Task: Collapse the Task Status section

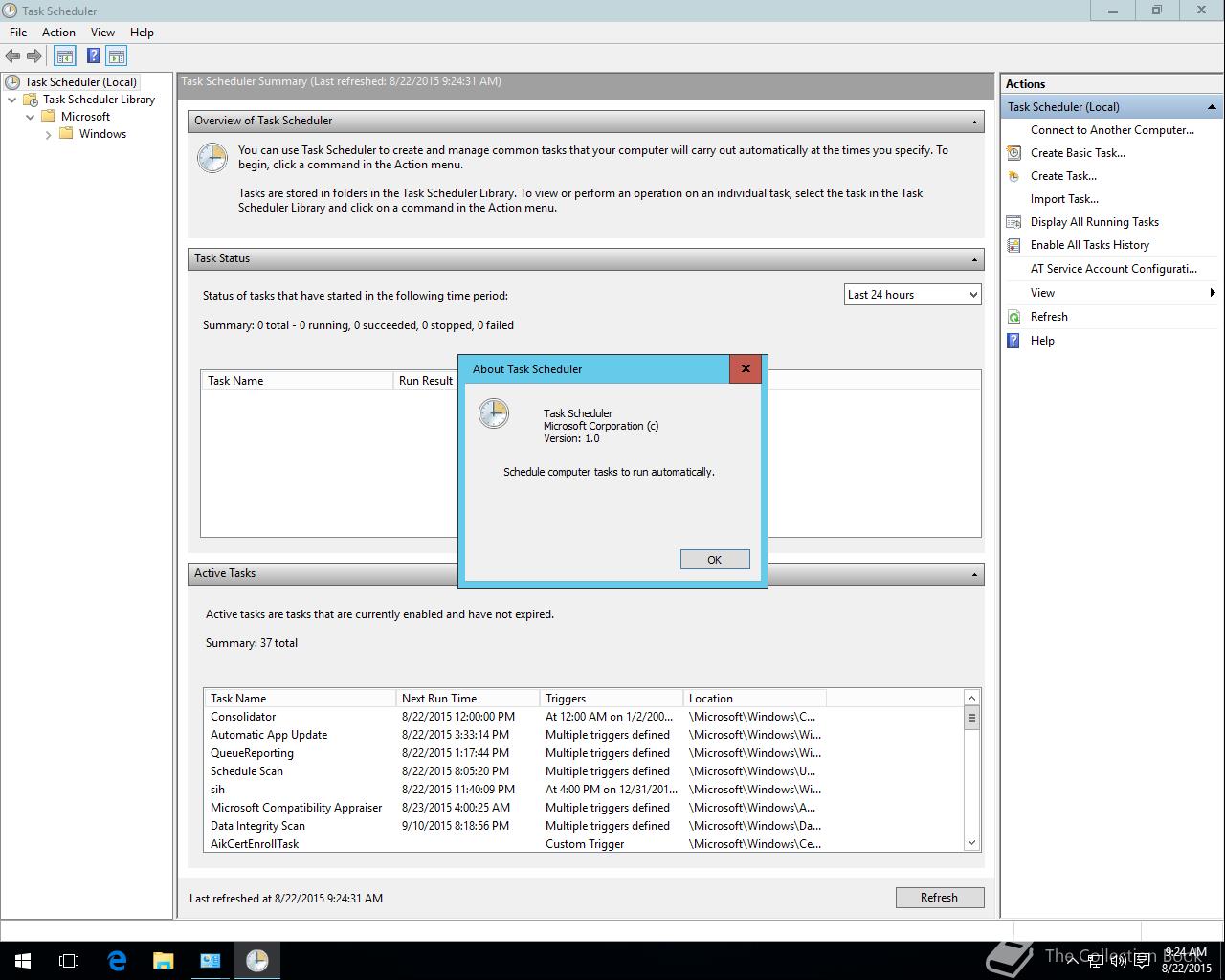Action: 974,259
